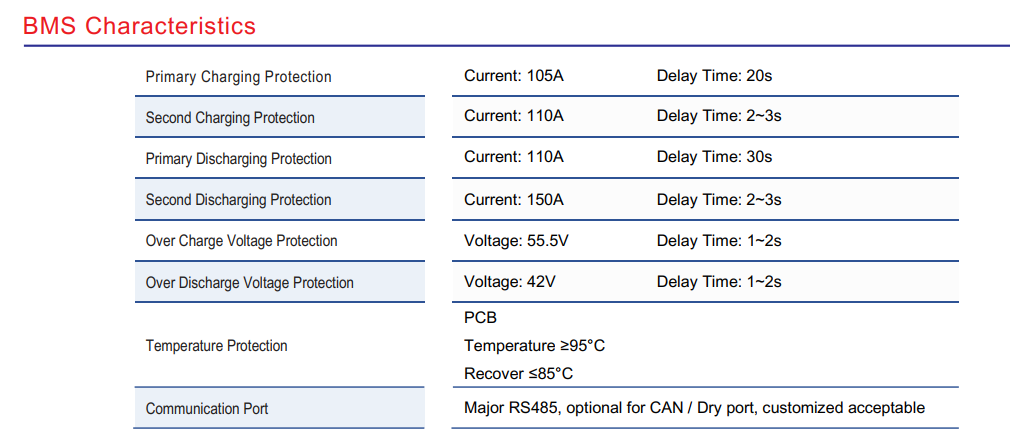Click the Major RS485 communication description
1010x443 pixels.
click(x=694, y=408)
